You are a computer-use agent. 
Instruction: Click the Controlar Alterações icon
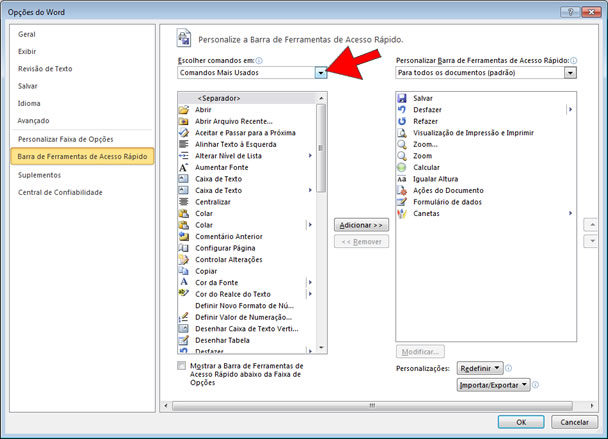coord(184,259)
